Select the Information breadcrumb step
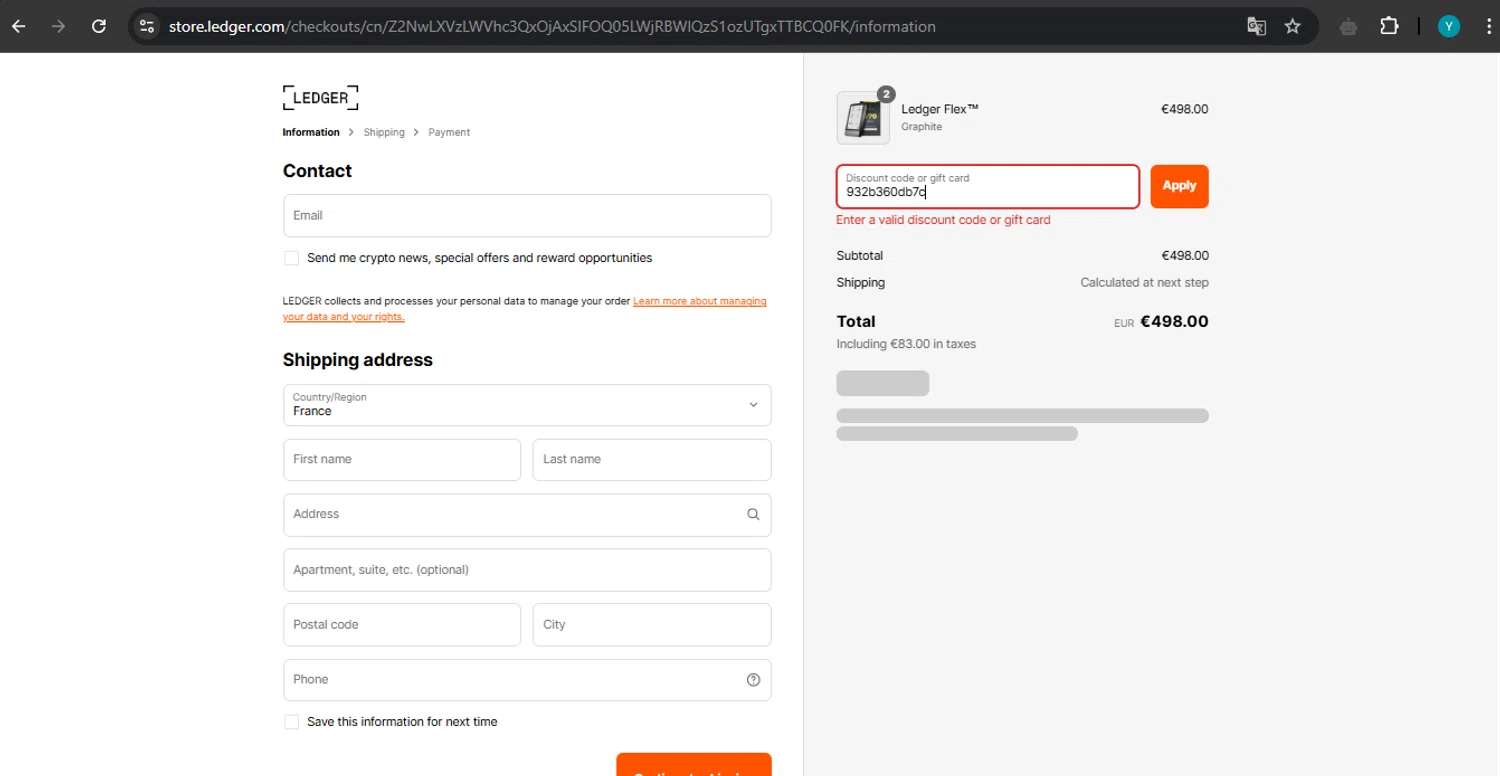The image size is (1500, 776). pyautogui.click(x=311, y=132)
